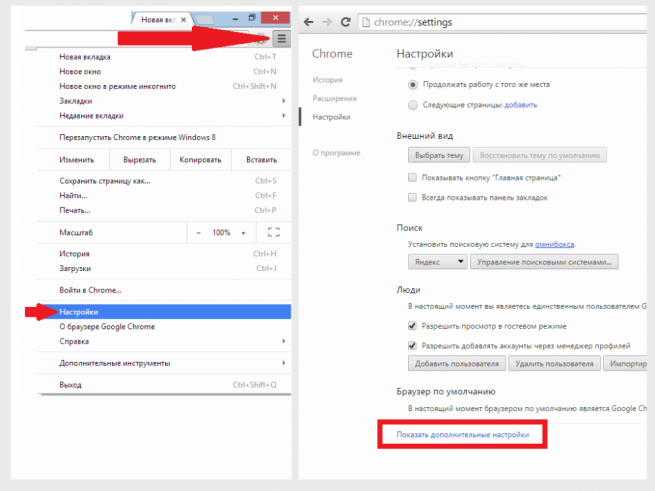
Task: Open Настройки in settings sidebar
Action: [332, 117]
